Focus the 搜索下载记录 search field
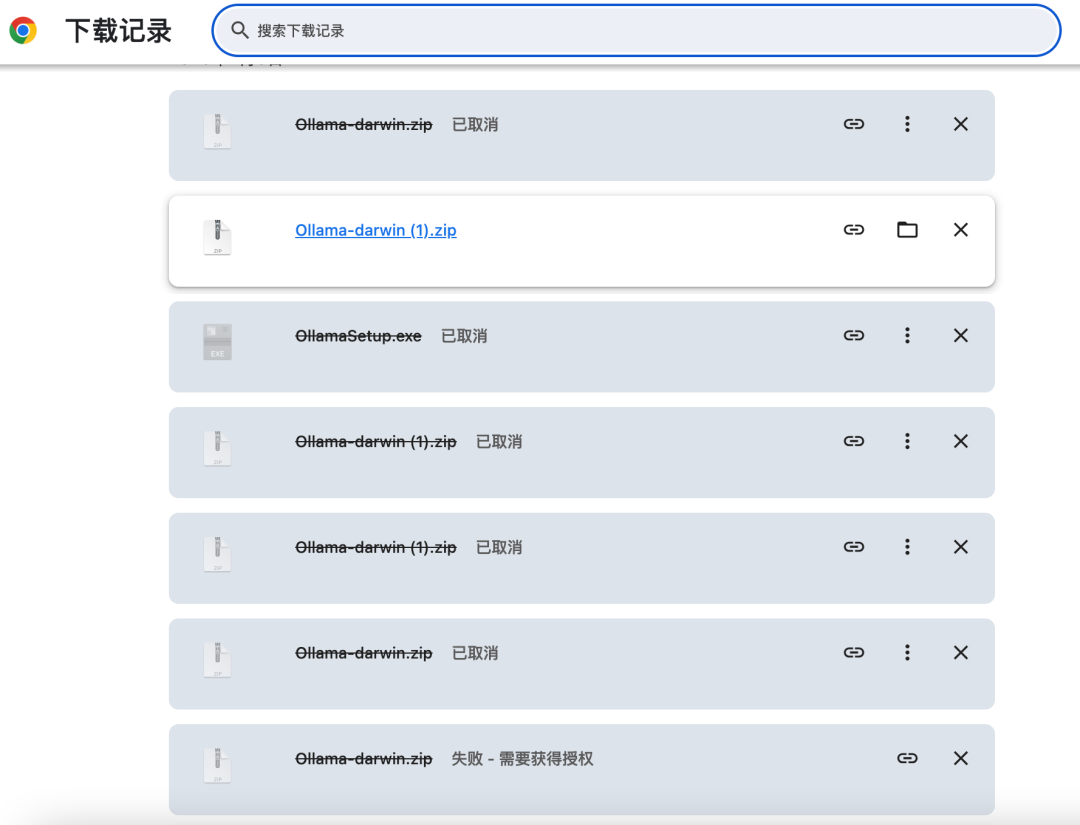The width and height of the screenshot is (1080, 825). [636, 30]
